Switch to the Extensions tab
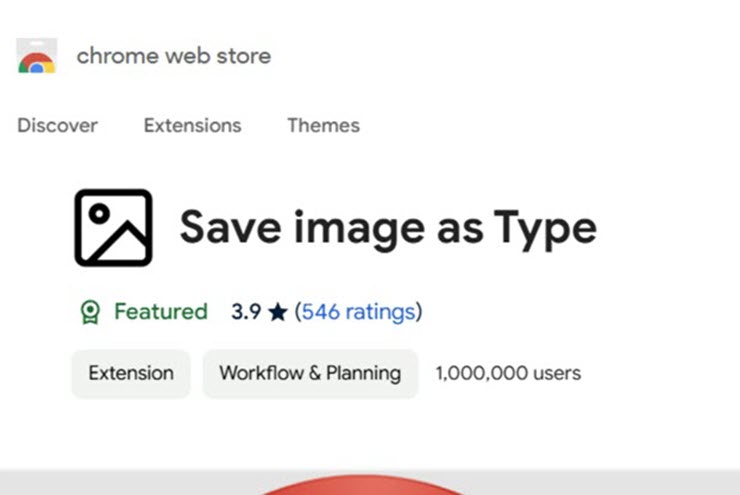Viewport: 740px width, 495px height. [192, 126]
